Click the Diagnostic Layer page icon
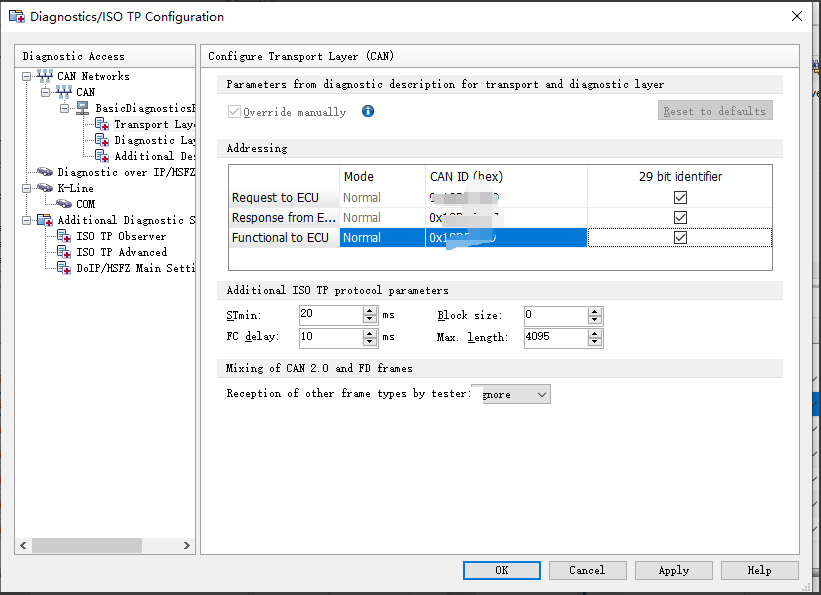Viewport: 821px width, 595px height. click(102, 140)
